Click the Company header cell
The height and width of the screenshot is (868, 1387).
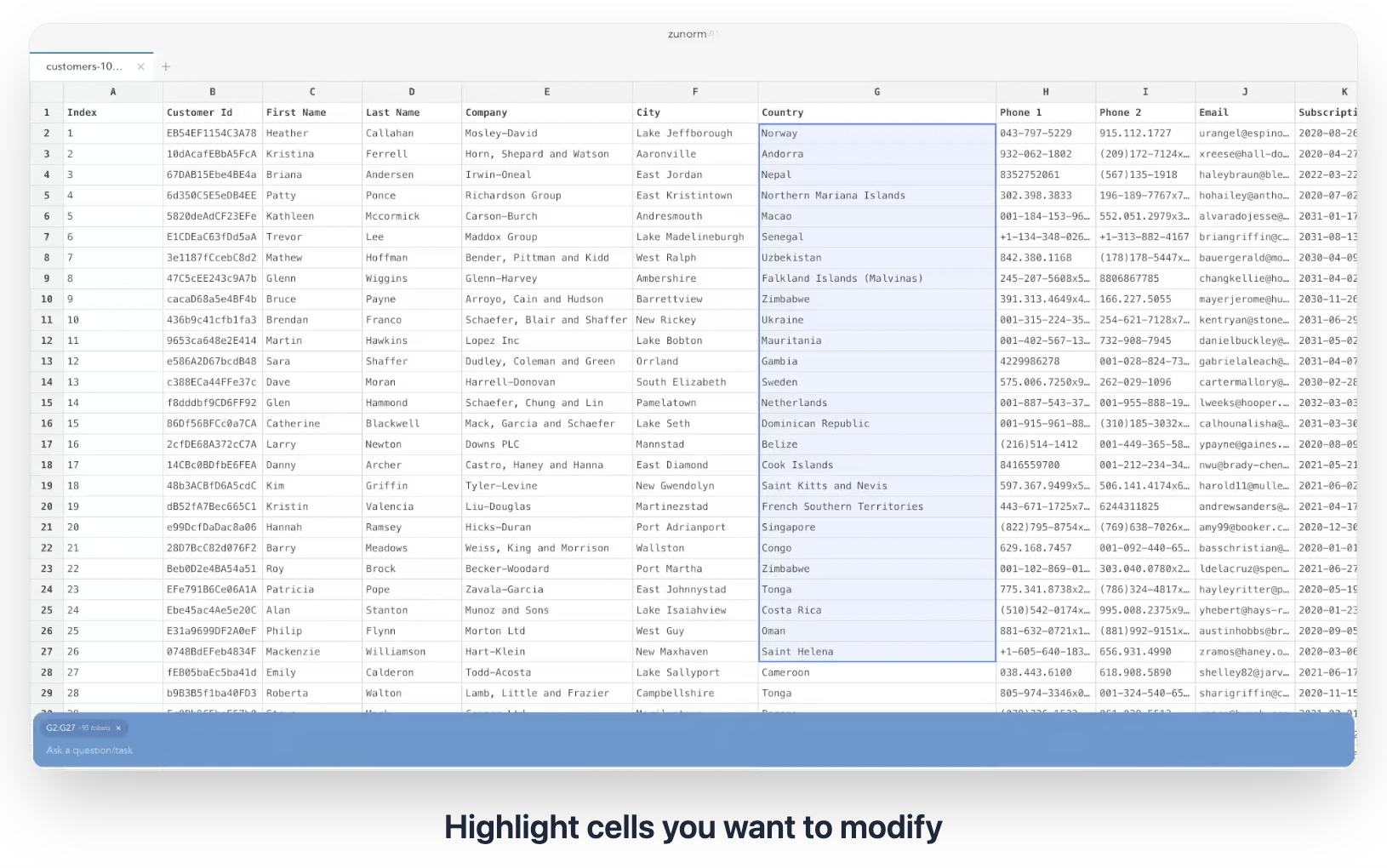point(547,112)
